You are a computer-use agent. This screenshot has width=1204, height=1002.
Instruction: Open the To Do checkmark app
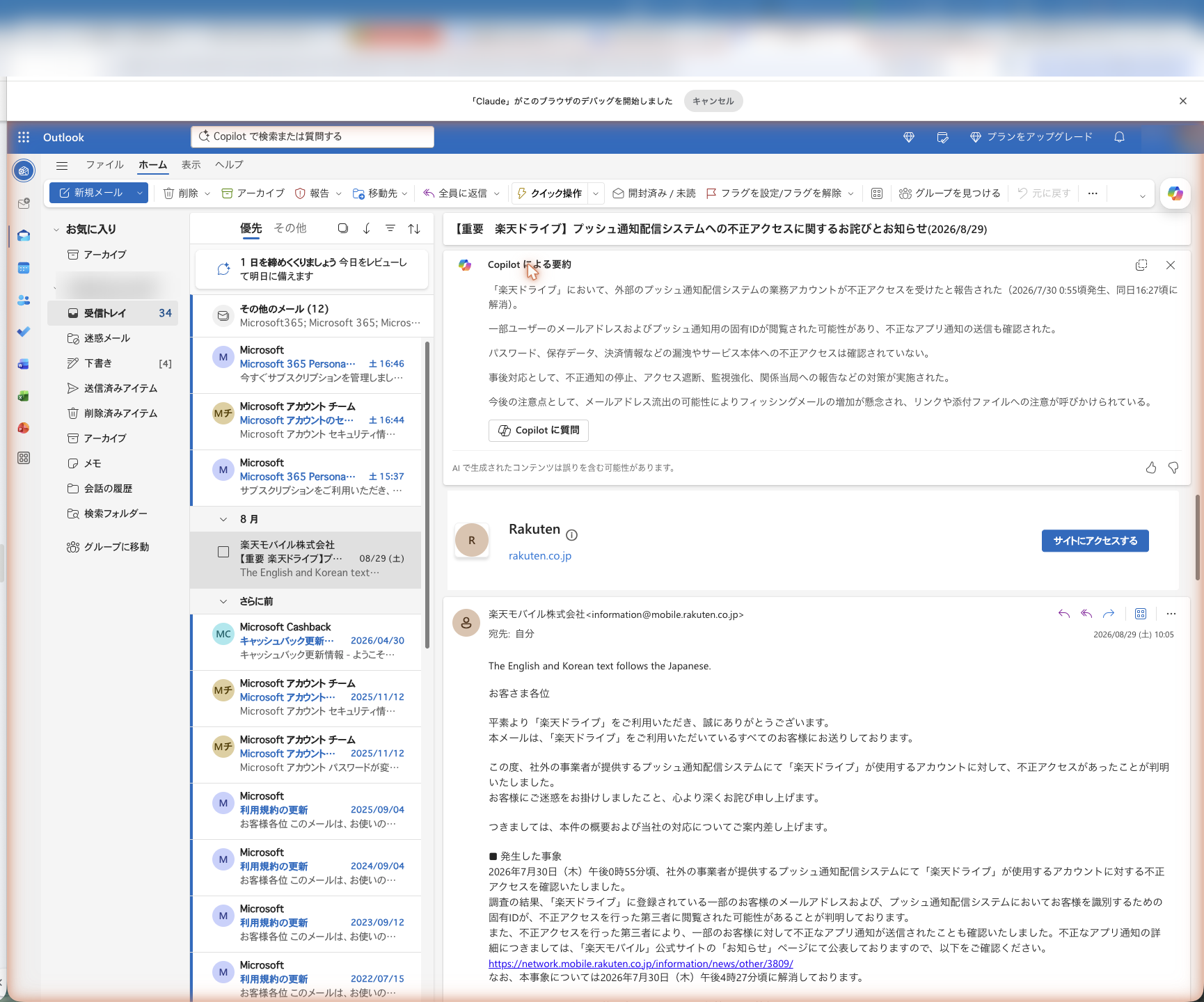point(24,332)
